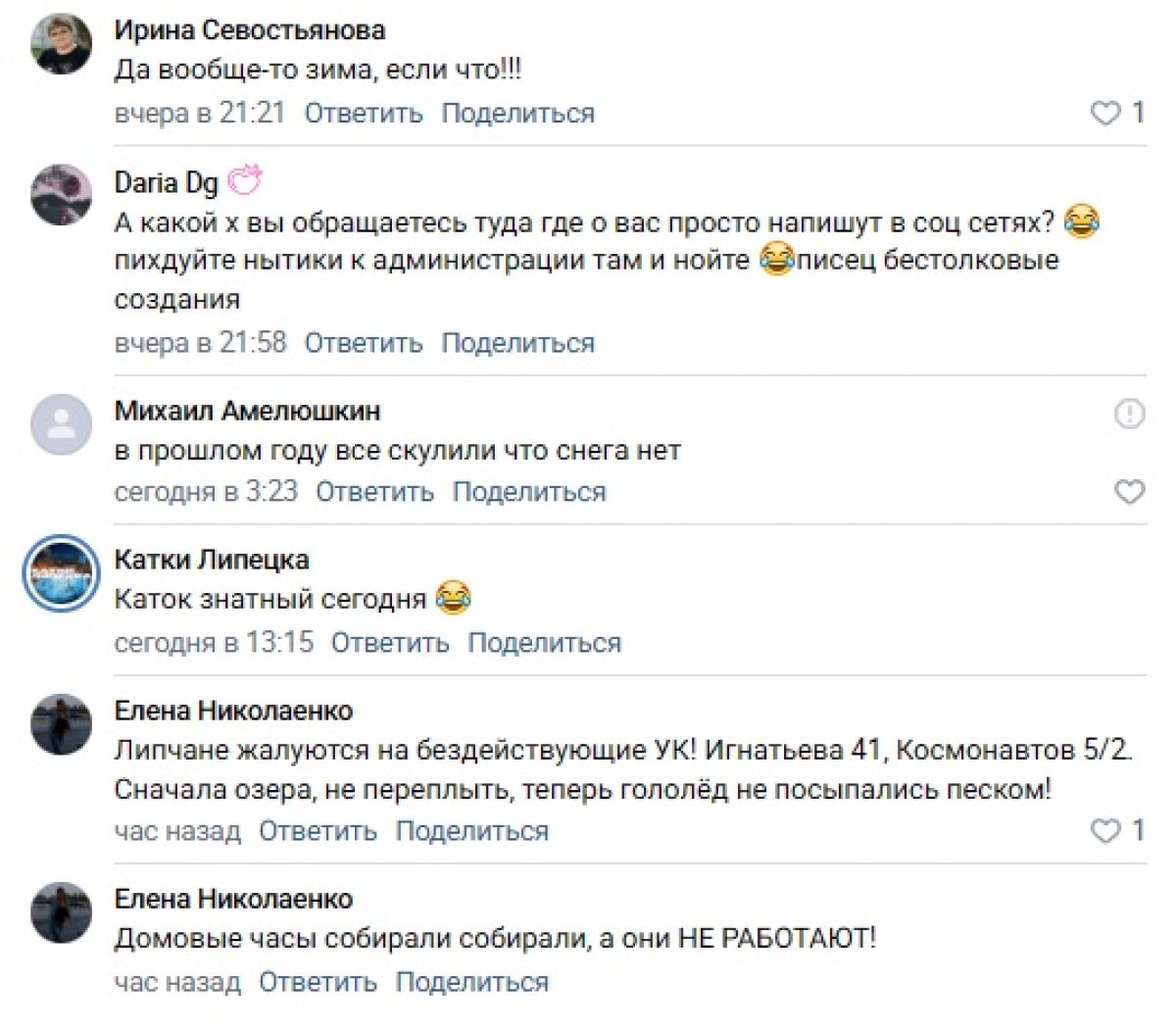The width and height of the screenshot is (1176, 1033).
Task: Open Ирина Севостьянова's avatar
Action: (61, 44)
